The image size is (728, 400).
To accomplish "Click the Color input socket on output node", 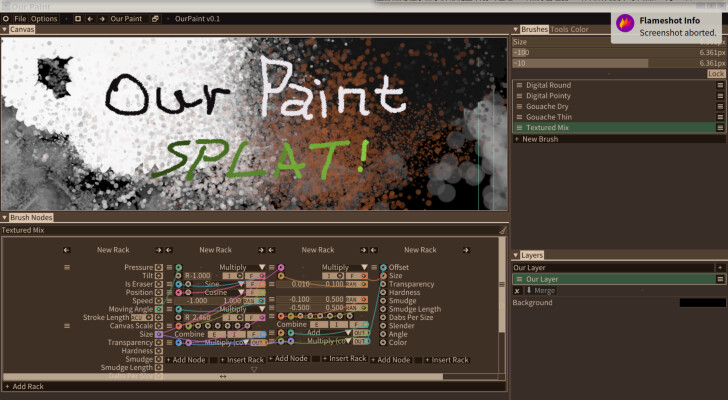I will point(383,342).
